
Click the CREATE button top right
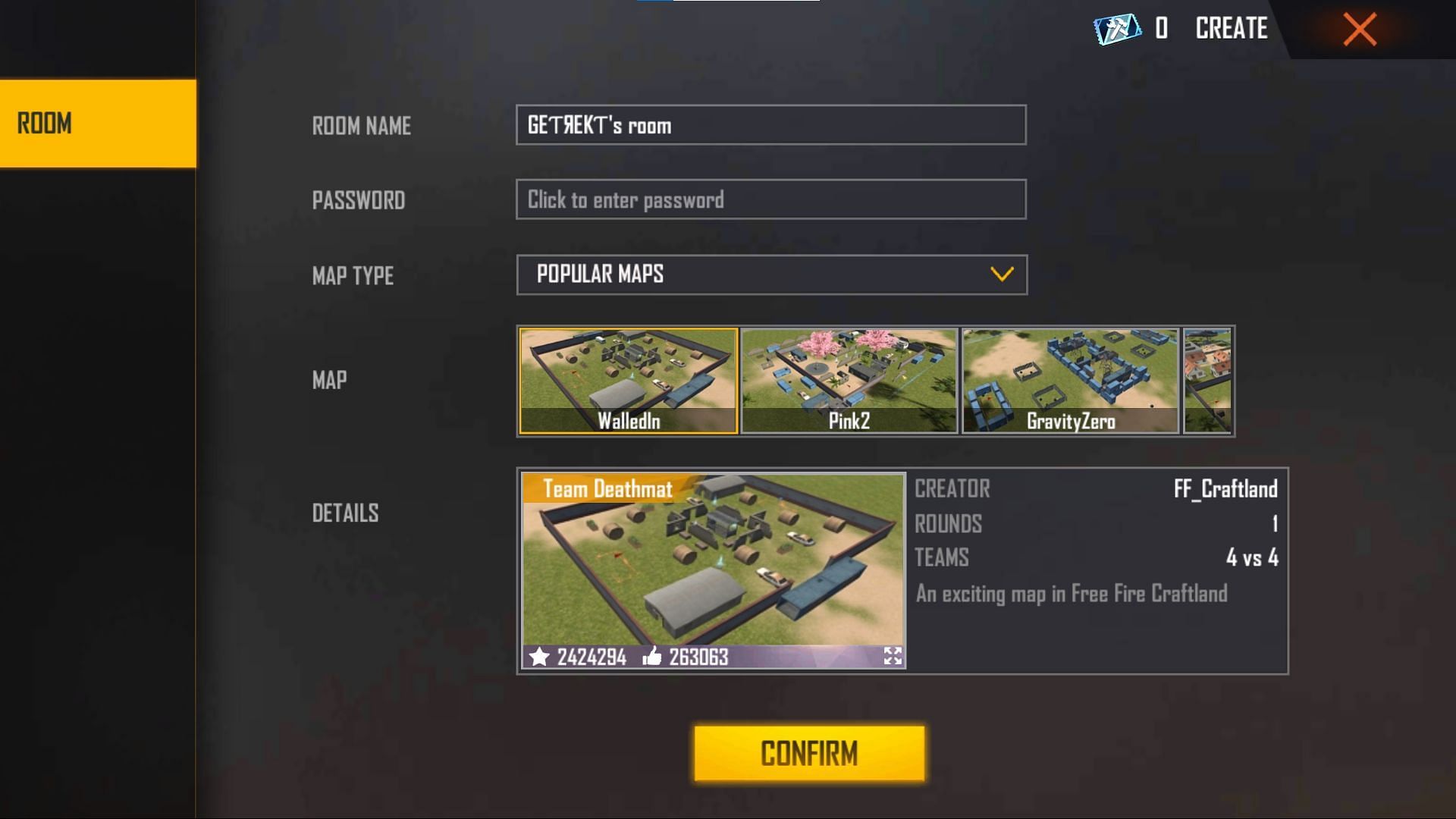click(x=1232, y=27)
